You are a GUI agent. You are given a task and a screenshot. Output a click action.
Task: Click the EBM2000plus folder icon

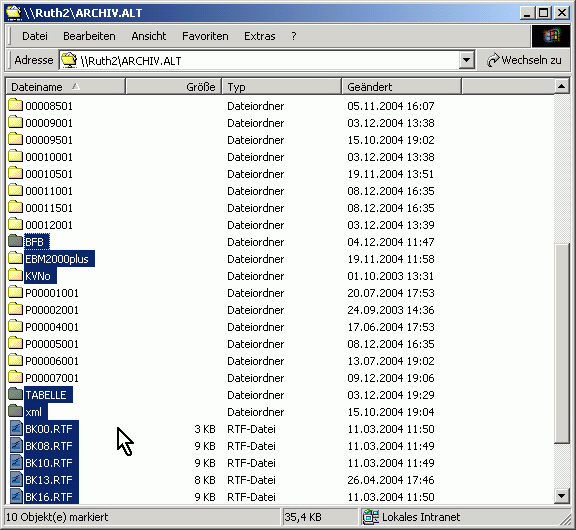(x=15, y=258)
